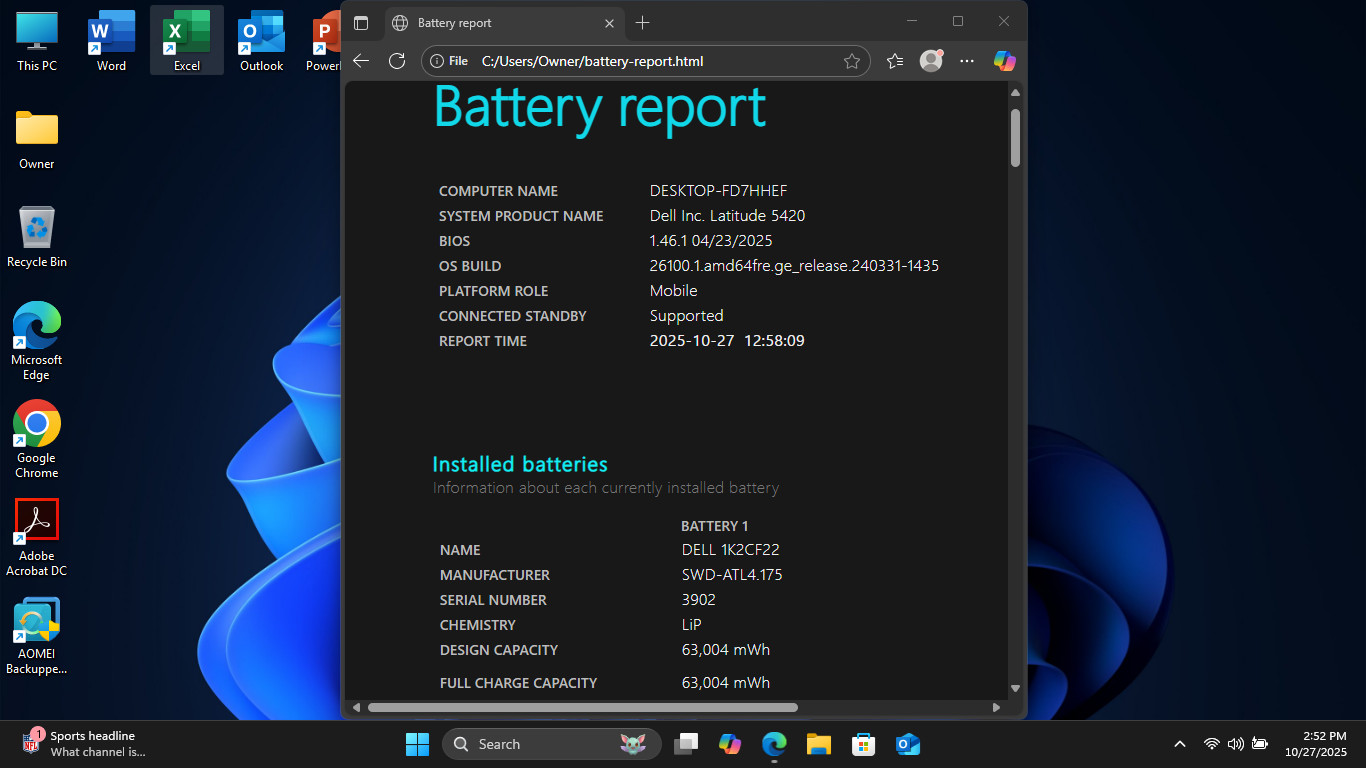Viewport: 1366px width, 768px height.
Task: Click the battery tray icon
Action: [1260, 744]
